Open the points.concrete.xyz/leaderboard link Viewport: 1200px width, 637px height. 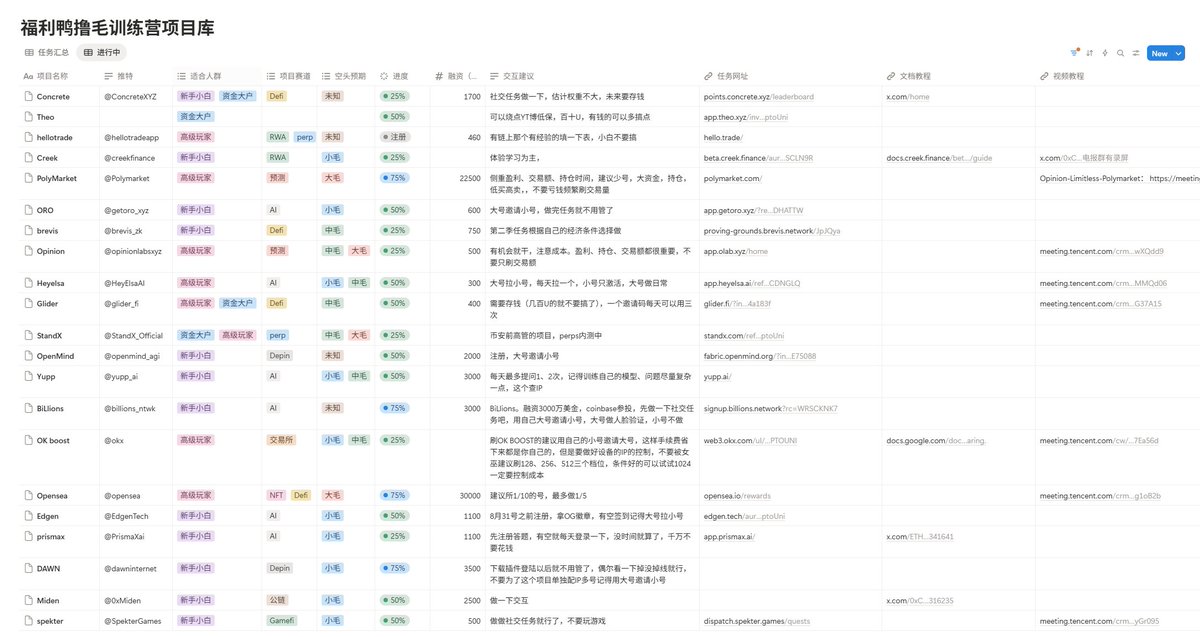pyautogui.click(x=759, y=97)
